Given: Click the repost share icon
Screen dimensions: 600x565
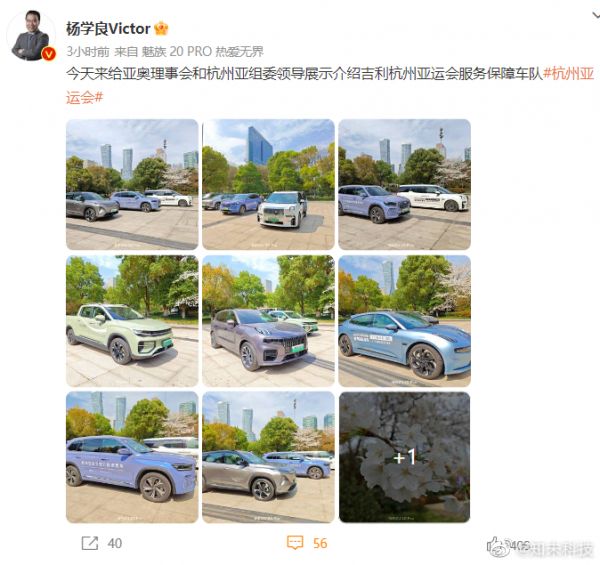Looking at the screenshot, I should click(x=90, y=543).
